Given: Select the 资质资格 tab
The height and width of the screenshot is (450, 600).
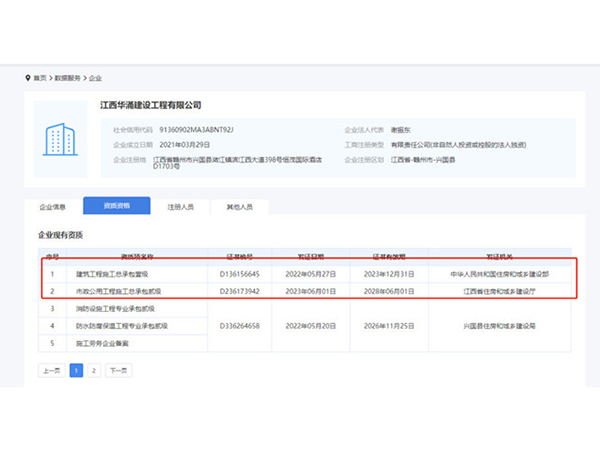Looking at the screenshot, I should coord(117,205).
